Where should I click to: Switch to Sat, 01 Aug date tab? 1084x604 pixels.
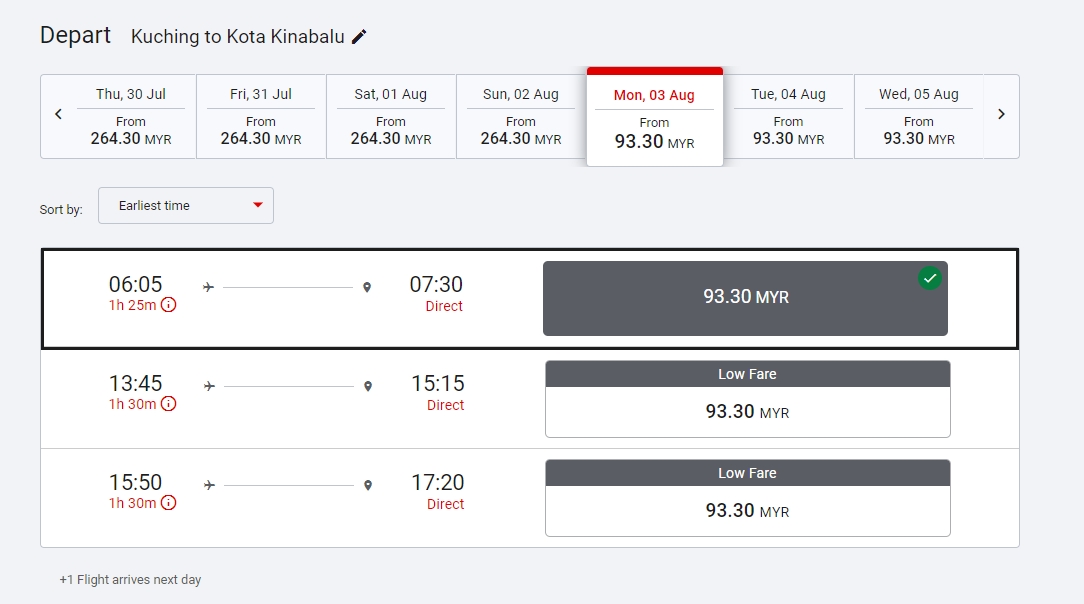[390, 116]
